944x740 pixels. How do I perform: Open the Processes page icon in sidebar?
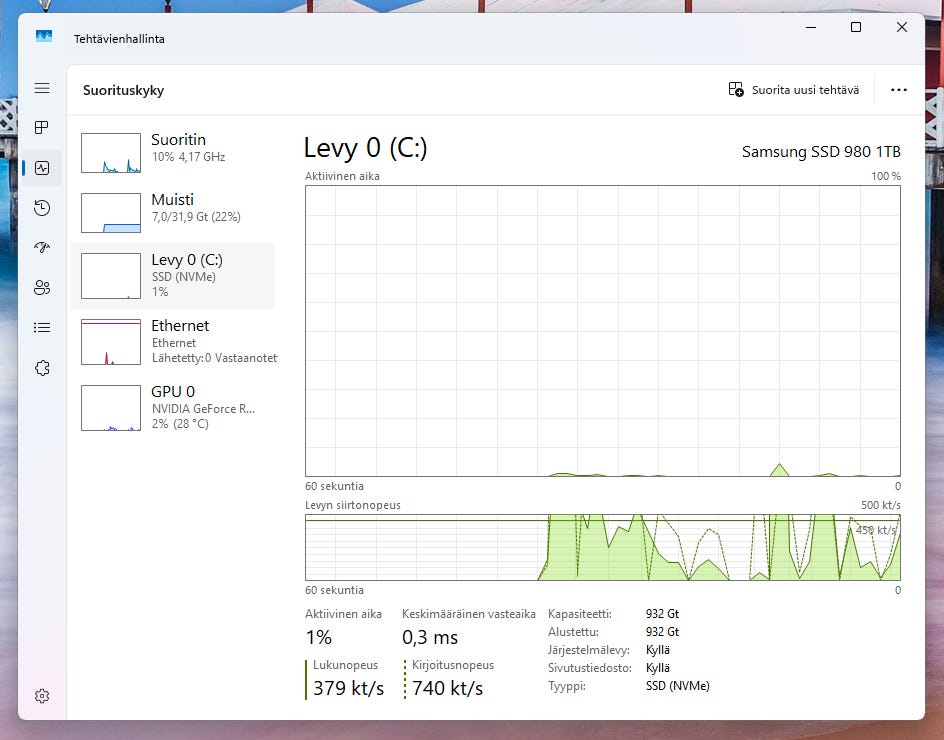[x=42, y=128]
